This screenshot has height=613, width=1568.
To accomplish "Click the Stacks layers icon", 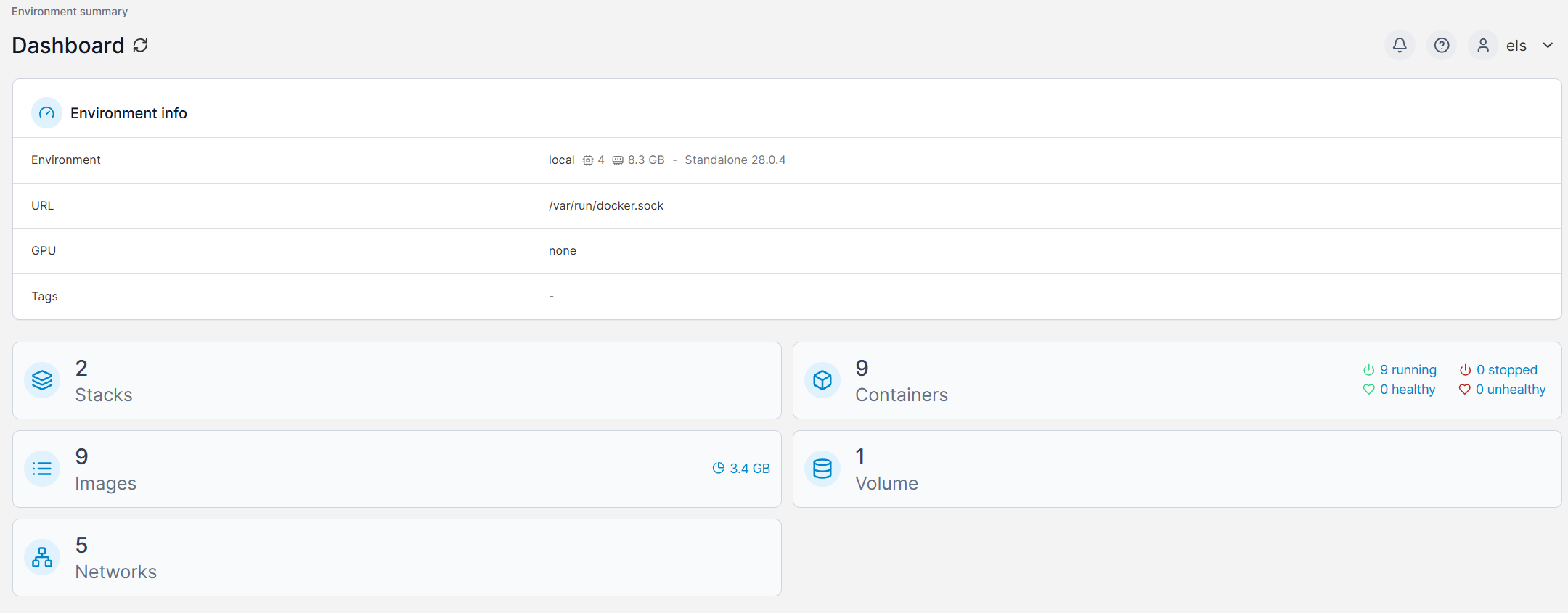I will coord(42,380).
